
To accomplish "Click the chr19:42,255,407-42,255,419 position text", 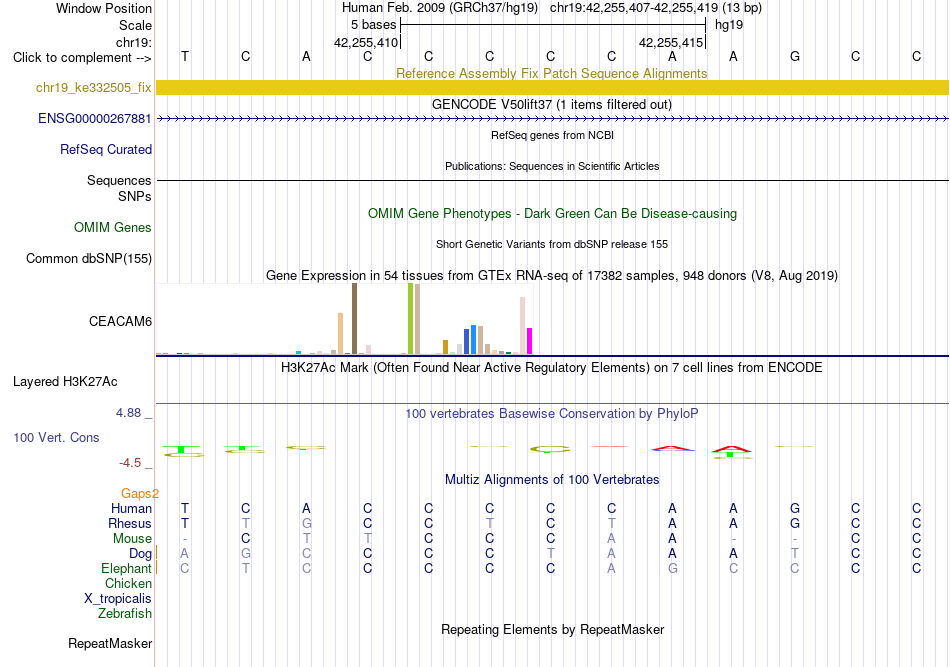I will [x=634, y=8].
